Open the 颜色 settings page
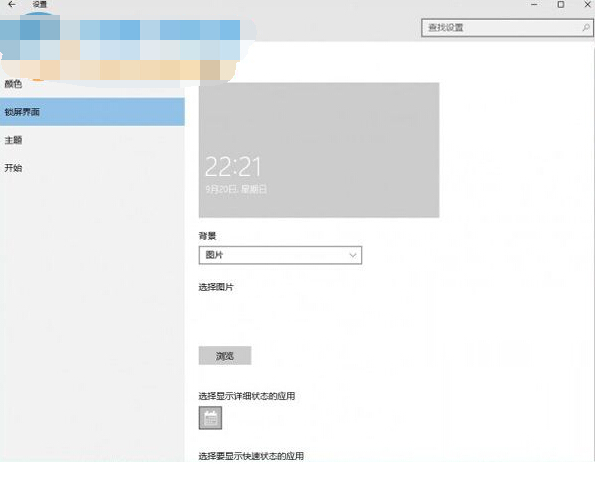The height and width of the screenshot is (480, 595). tap(13, 84)
